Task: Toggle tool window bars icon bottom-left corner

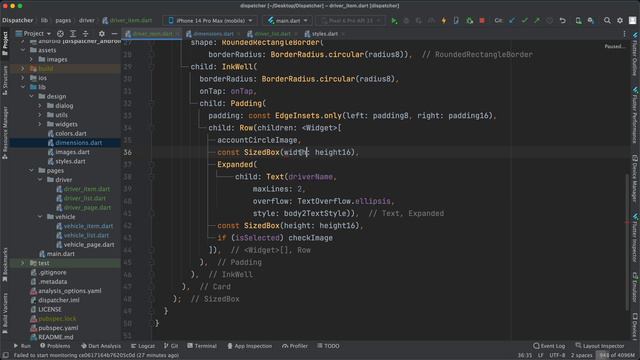Action: coord(5,356)
